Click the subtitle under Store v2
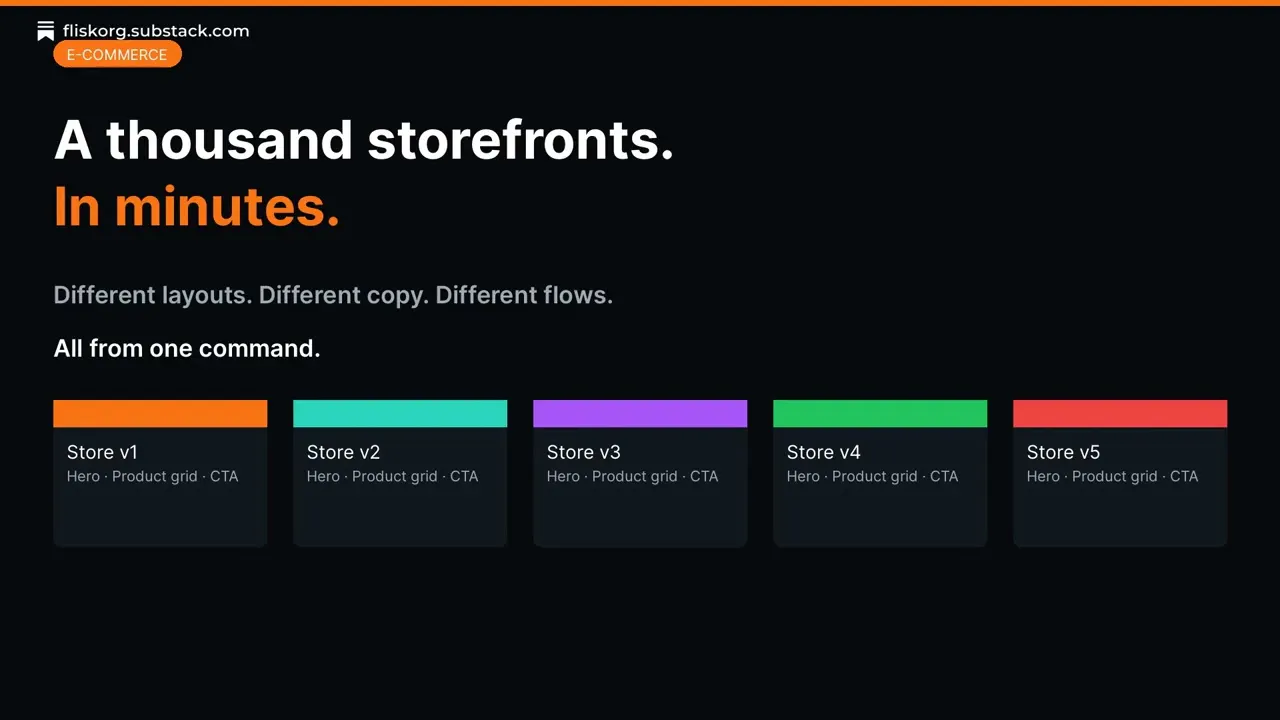The image size is (1280, 720). 393,477
